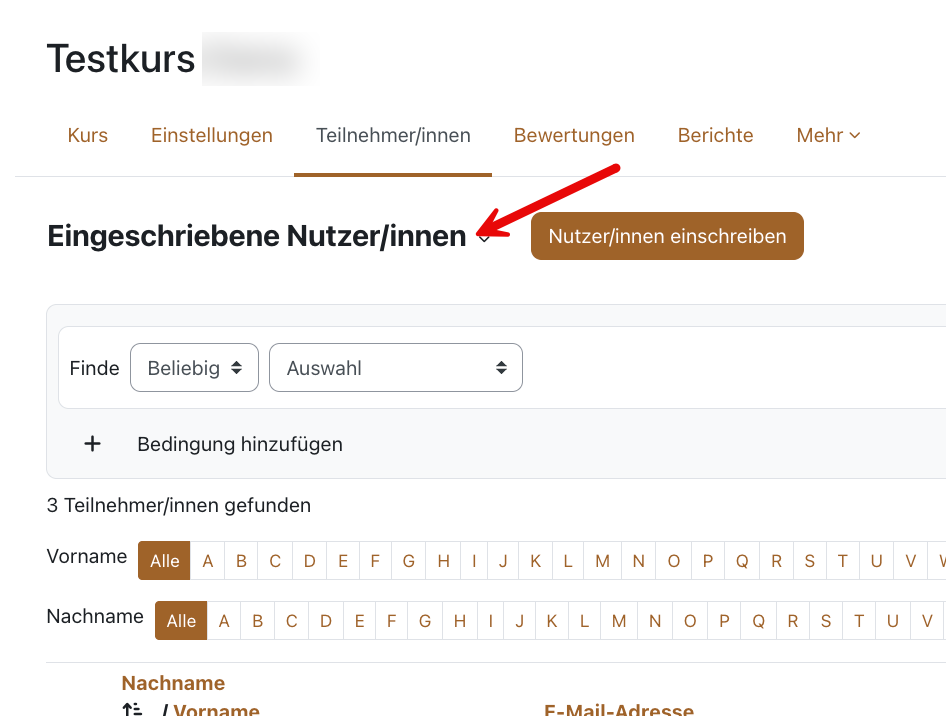This screenshot has width=946, height=716.
Task: Filter Nachname by letter J
Action: [519, 621]
